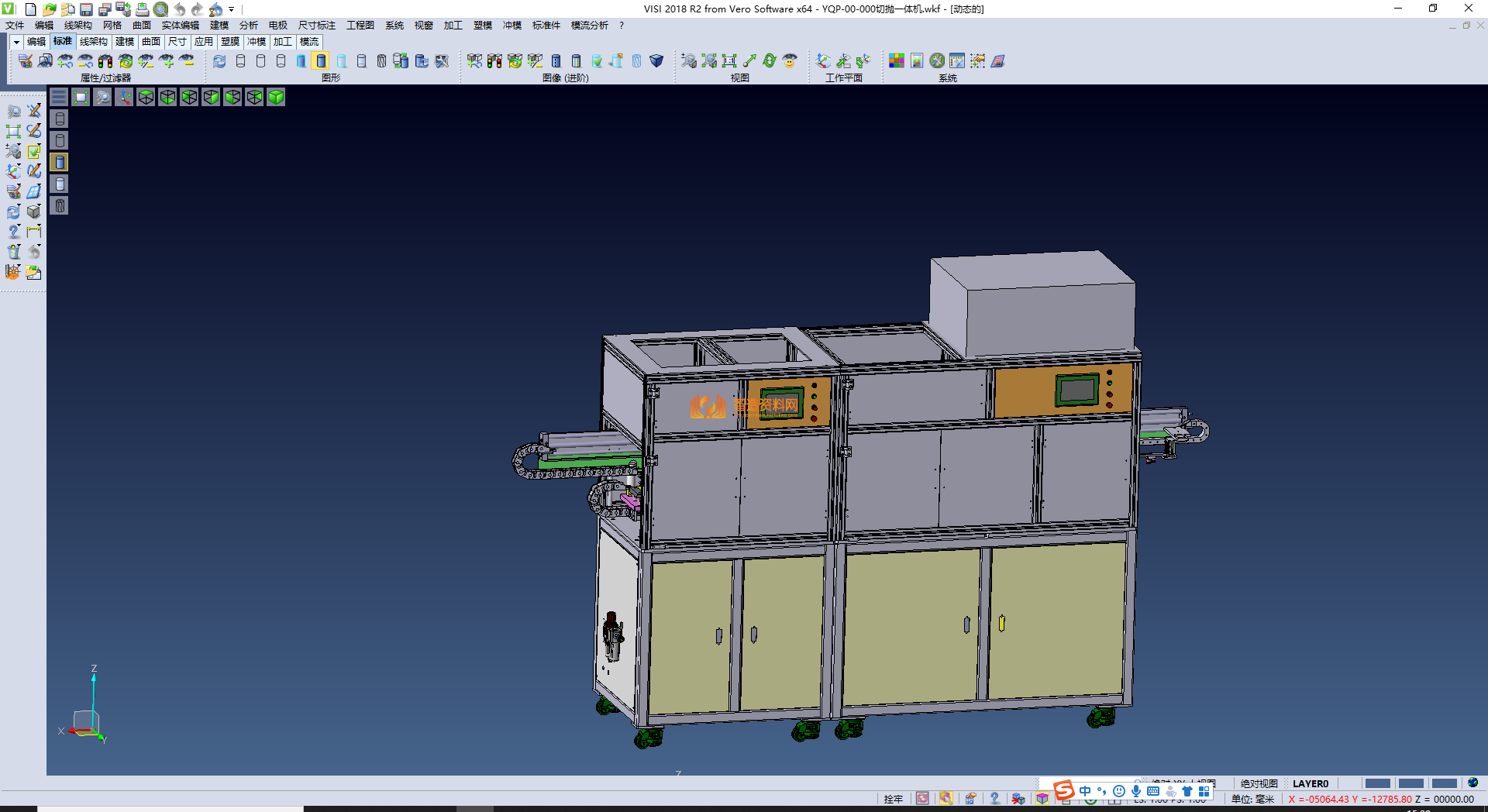Image resolution: width=1488 pixels, height=812 pixels.
Task: Click the rotate view green arrows icon
Action: [770, 61]
